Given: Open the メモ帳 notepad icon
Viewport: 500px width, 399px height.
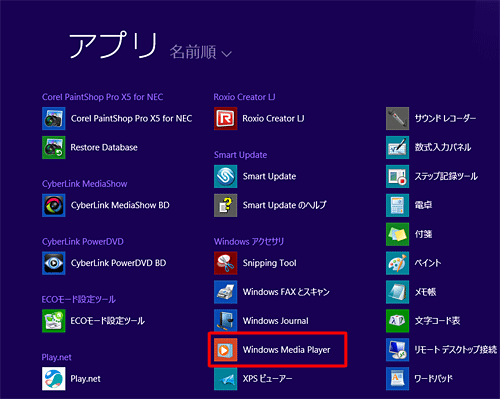Looking at the screenshot, I should [x=398, y=292].
